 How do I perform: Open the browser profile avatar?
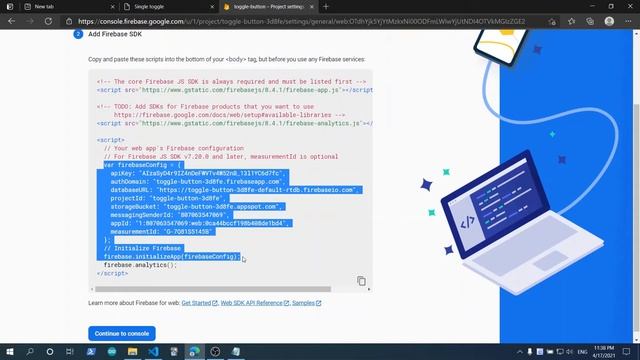pos(609,21)
